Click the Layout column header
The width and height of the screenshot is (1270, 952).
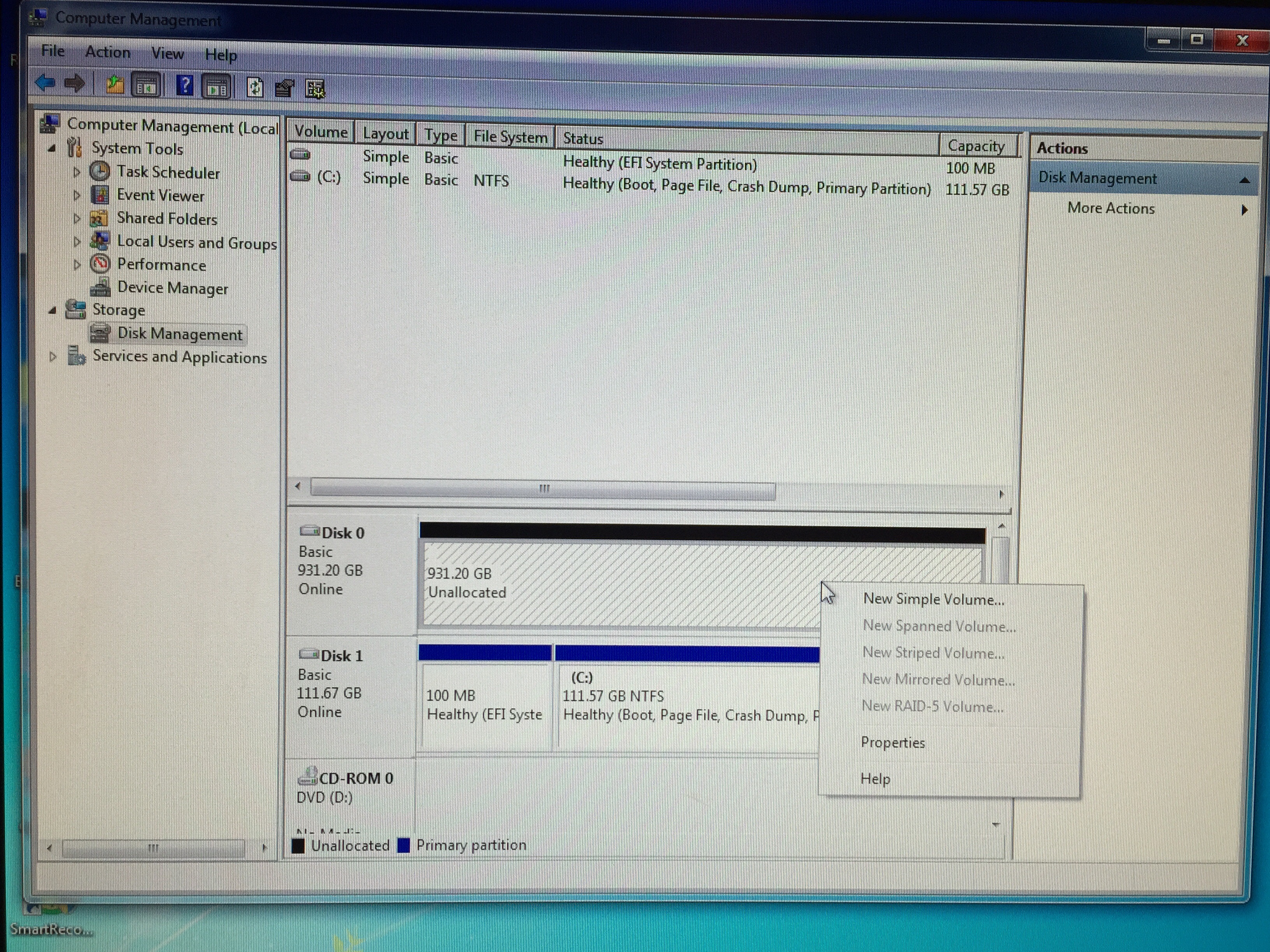pyautogui.click(x=385, y=134)
